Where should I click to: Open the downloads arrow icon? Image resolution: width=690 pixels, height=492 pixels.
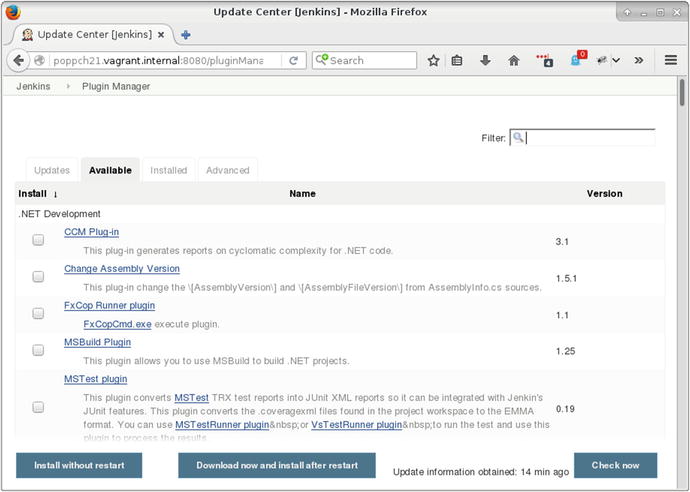coord(485,60)
